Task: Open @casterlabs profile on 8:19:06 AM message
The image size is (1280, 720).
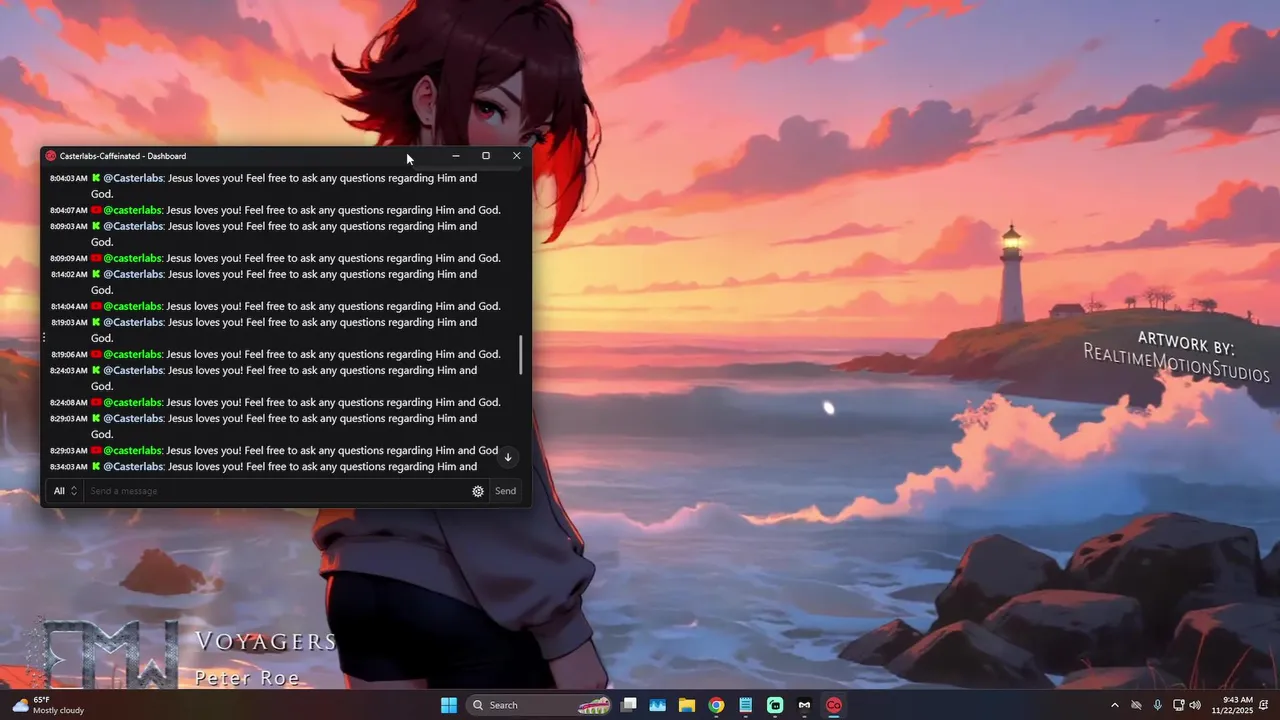Action: pos(132,354)
